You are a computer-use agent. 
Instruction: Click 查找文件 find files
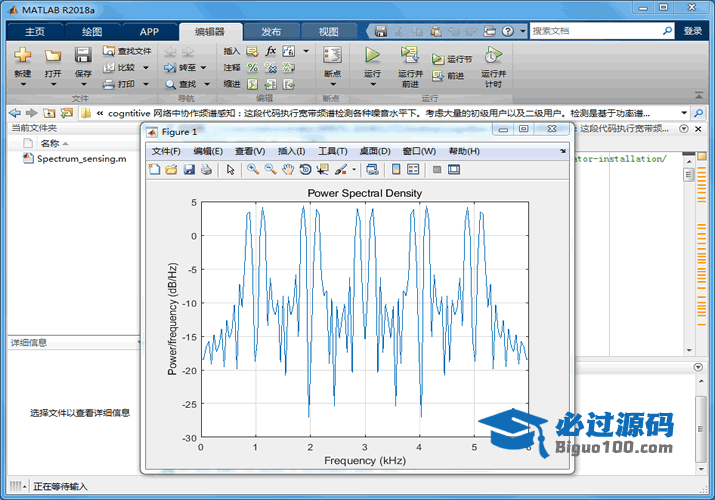tap(127, 51)
